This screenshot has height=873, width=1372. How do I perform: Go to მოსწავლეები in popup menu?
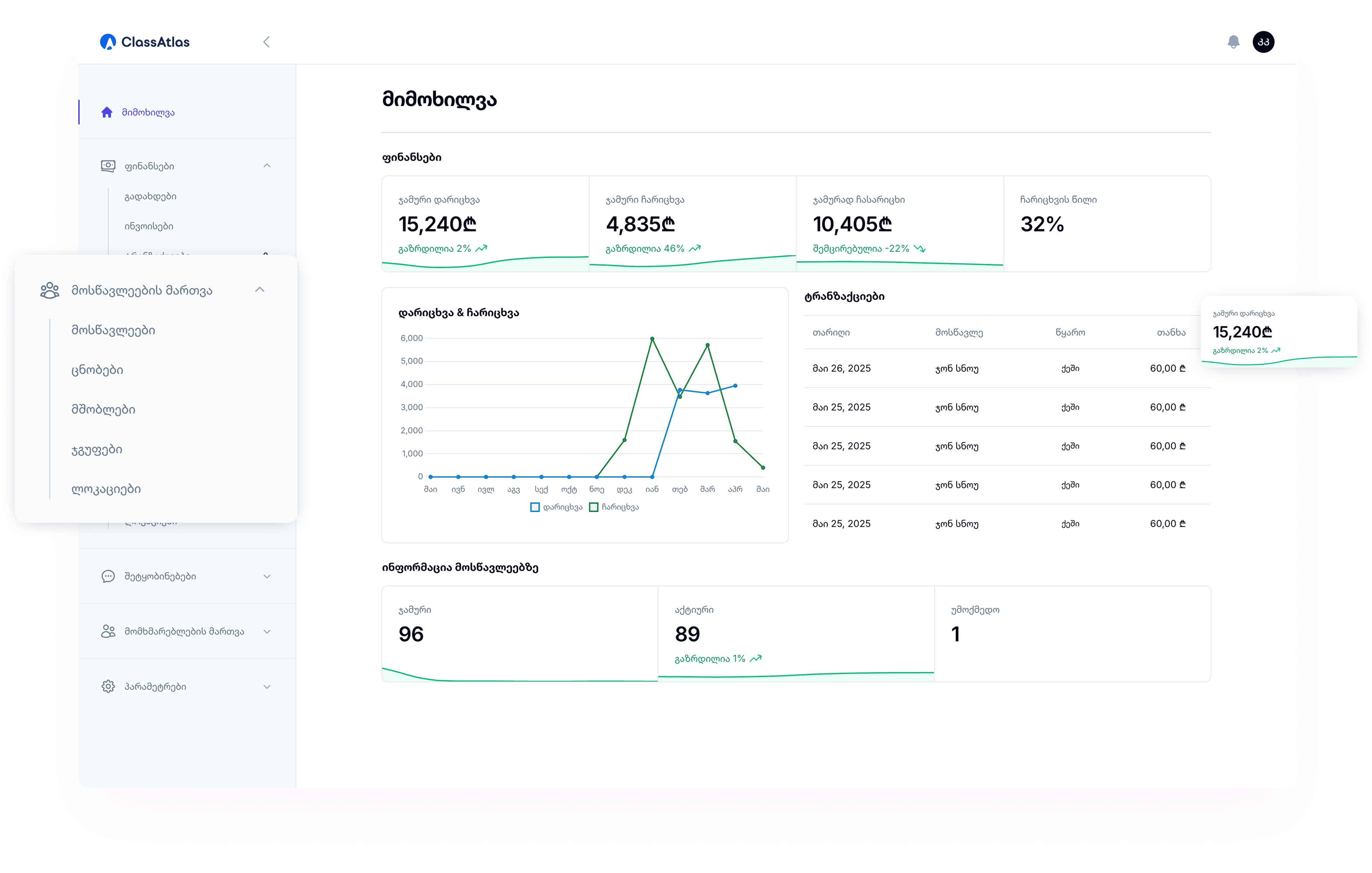113,330
